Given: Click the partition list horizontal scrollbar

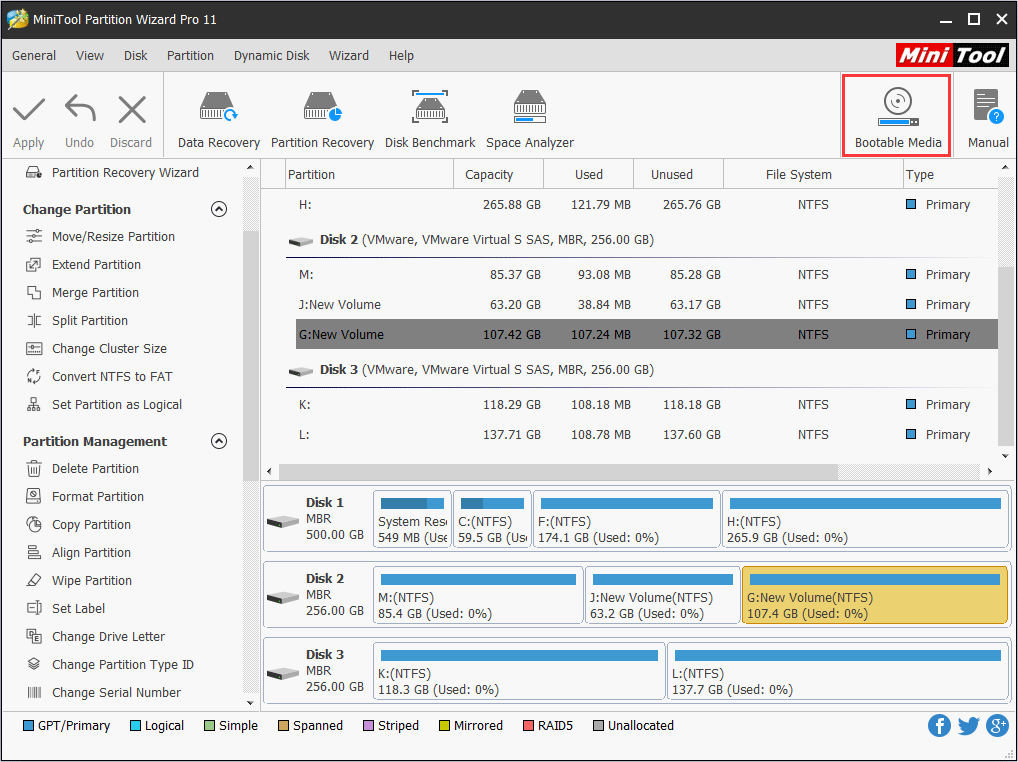Looking at the screenshot, I should (x=558, y=471).
